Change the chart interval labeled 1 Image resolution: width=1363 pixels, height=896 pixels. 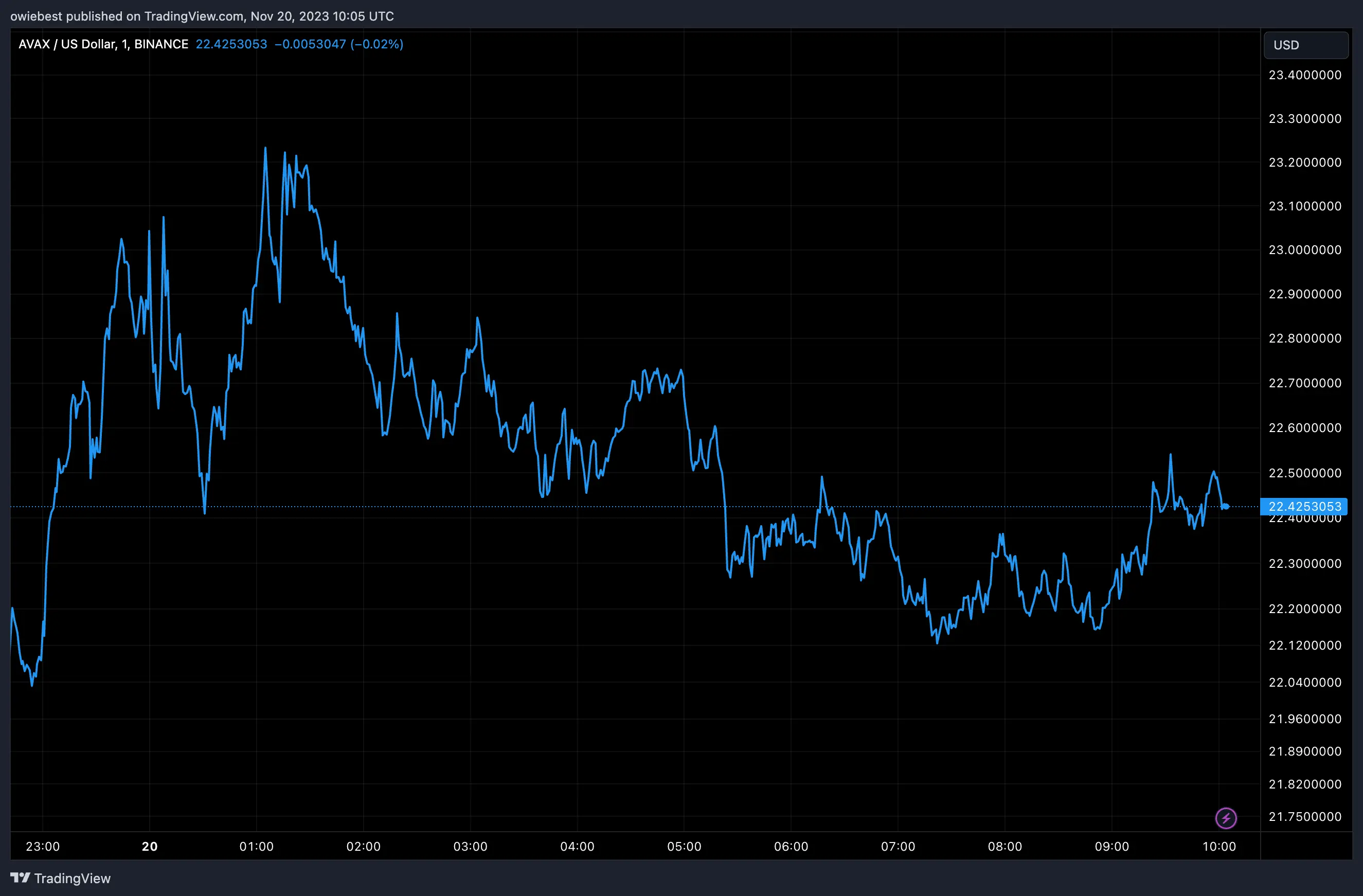tap(125, 44)
